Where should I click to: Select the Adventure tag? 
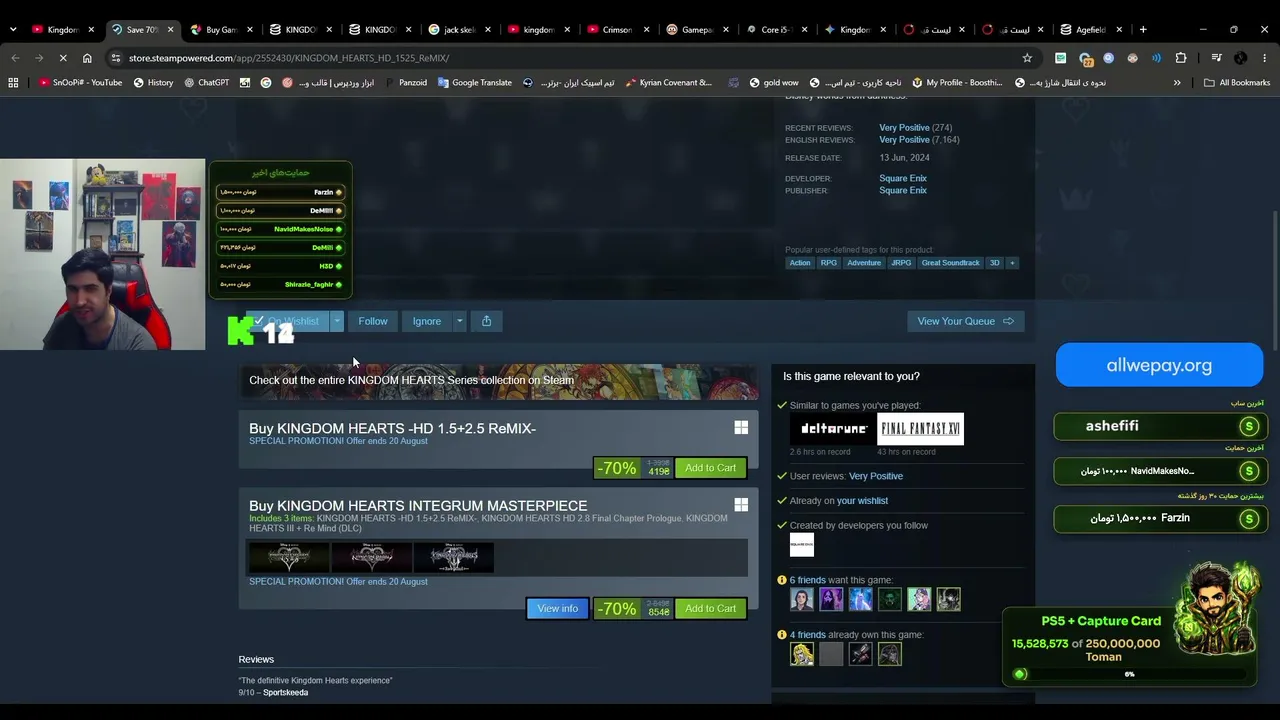click(x=864, y=263)
